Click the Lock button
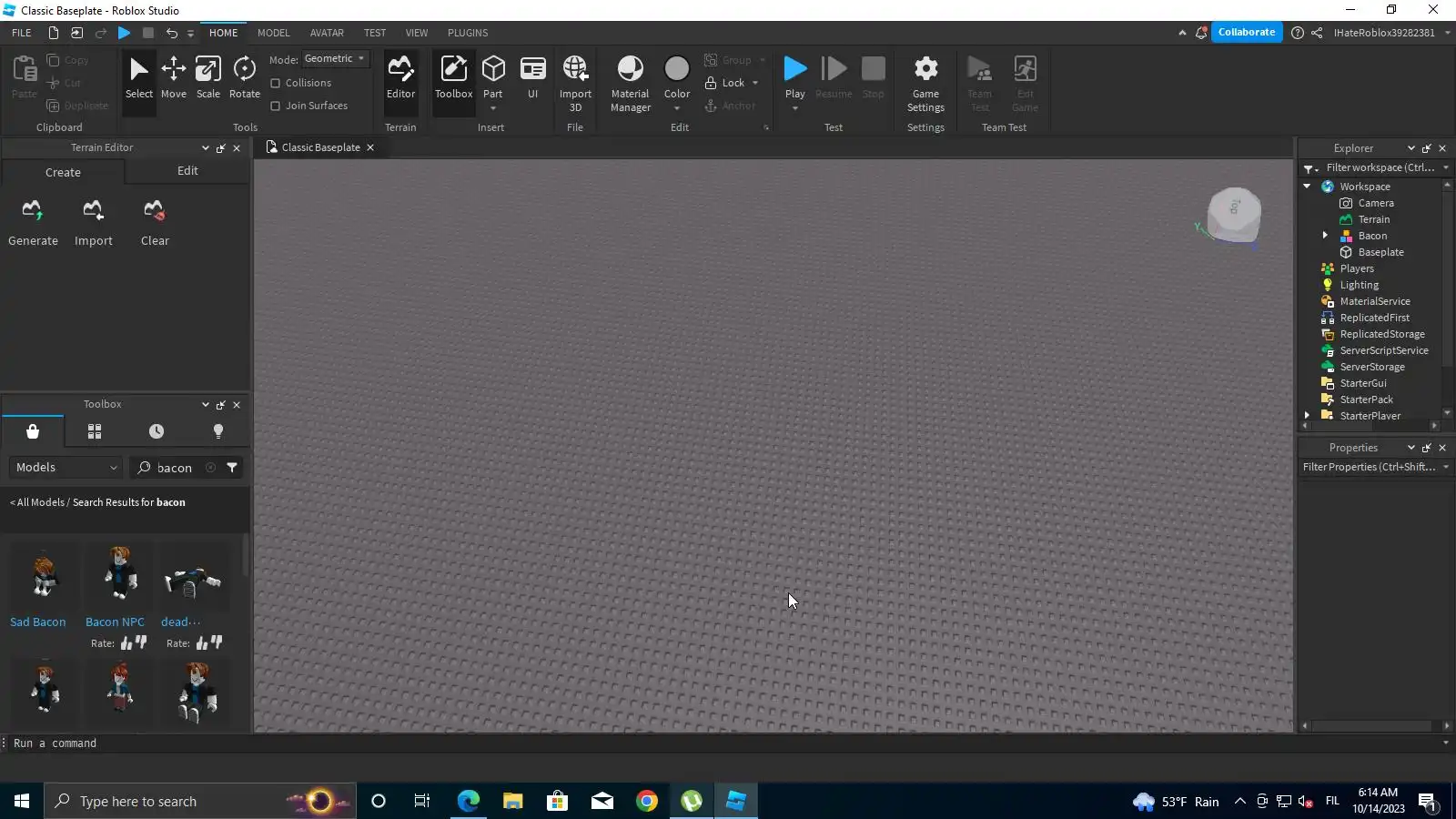The width and height of the screenshot is (1456, 819). (724, 83)
